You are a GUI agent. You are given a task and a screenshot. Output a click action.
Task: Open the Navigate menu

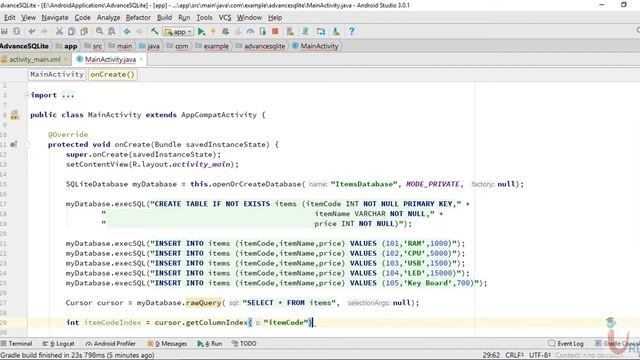tap(55, 18)
